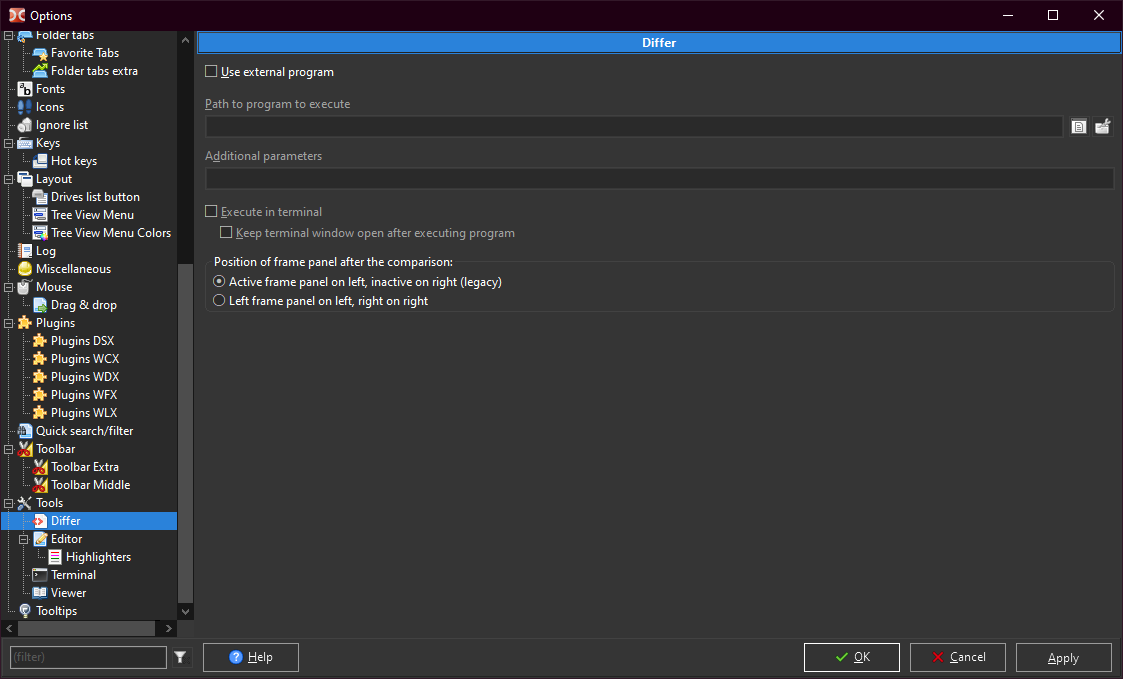Open Help for the options dialog

click(x=250, y=657)
